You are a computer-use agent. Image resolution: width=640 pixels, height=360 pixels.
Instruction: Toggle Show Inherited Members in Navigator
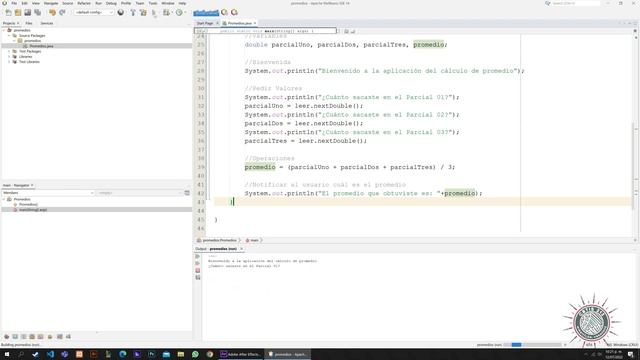pyautogui.click(x=7, y=337)
